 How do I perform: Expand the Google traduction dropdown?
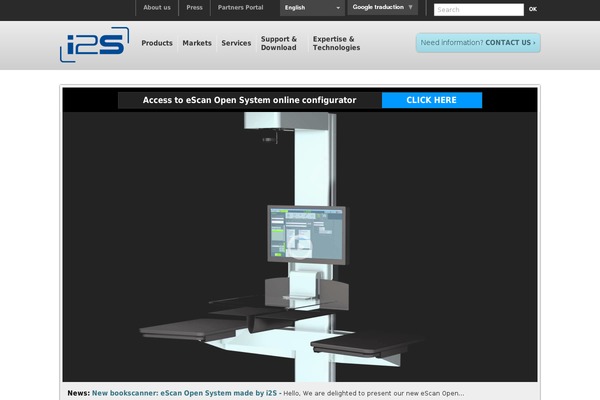(382, 7)
